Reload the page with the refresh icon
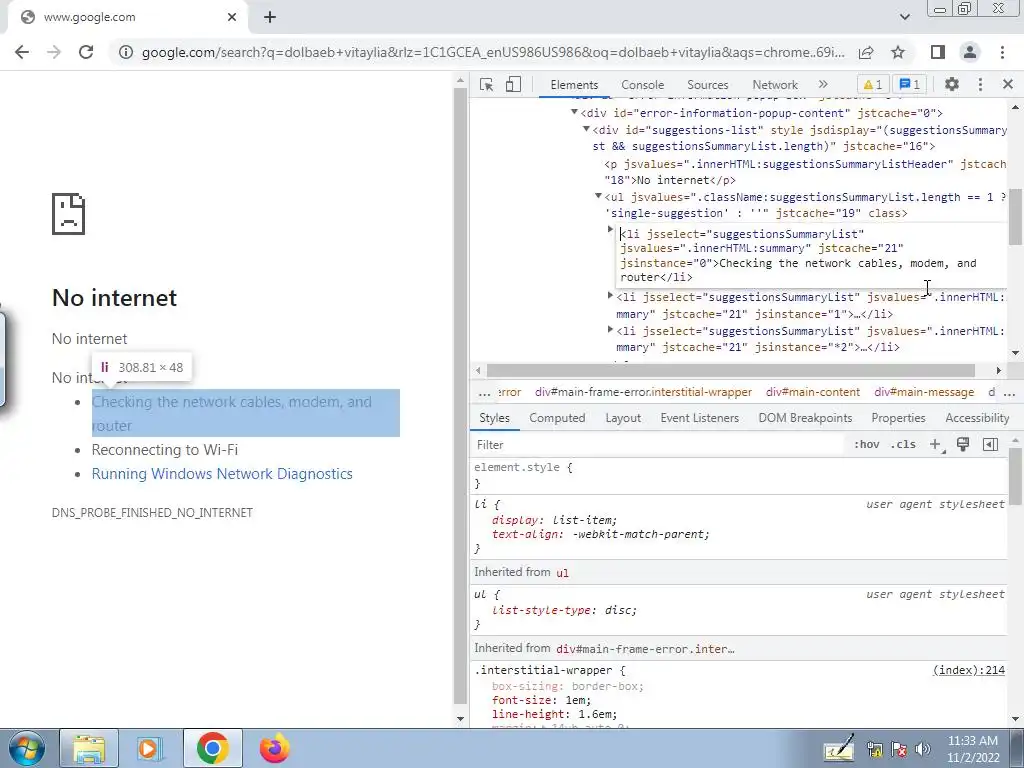This screenshot has width=1024, height=768. click(x=86, y=52)
